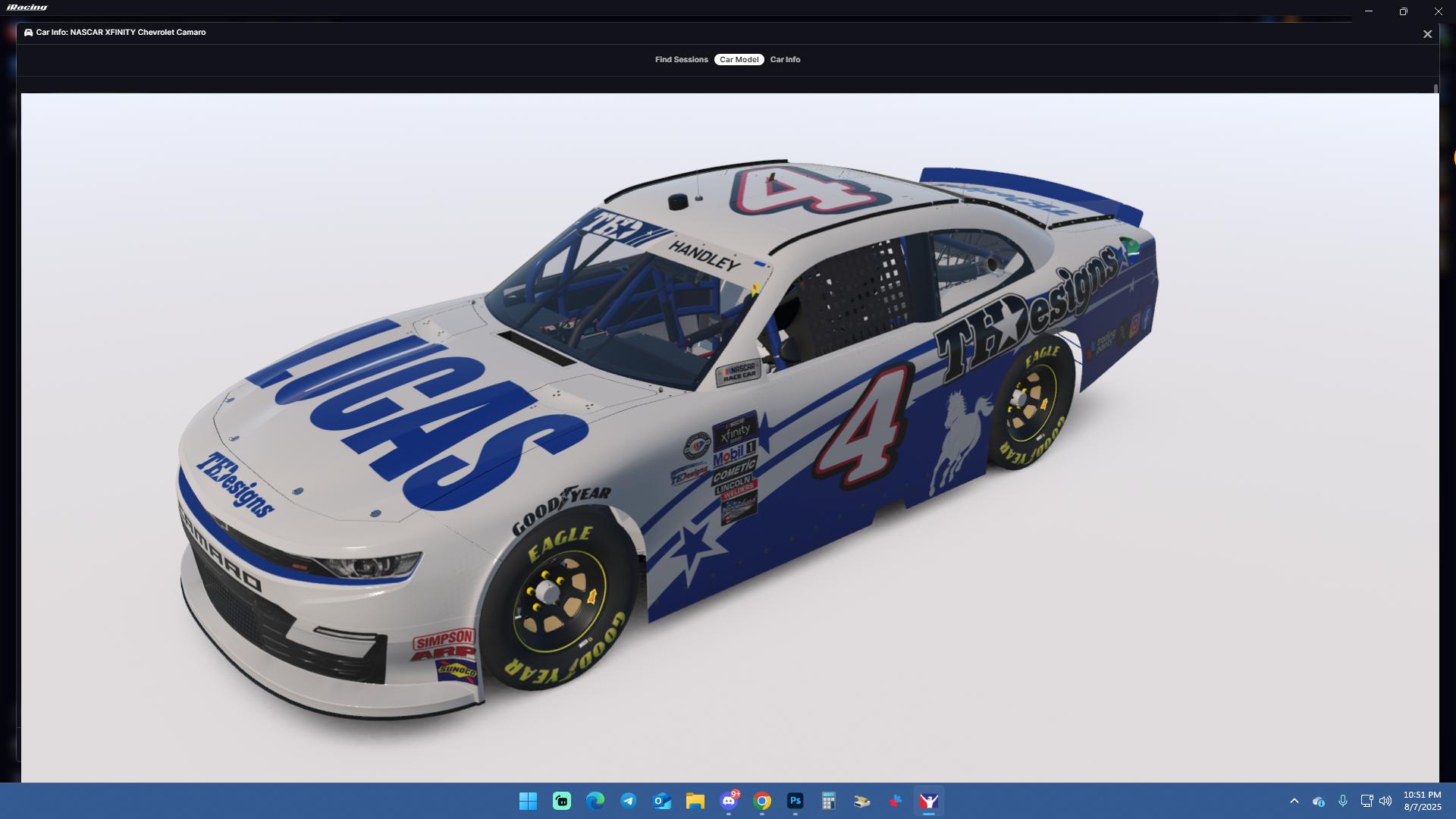This screenshot has width=1456, height=819.
Task: Switch to Photoshop in the taskbar
Action: coord(795,801)
